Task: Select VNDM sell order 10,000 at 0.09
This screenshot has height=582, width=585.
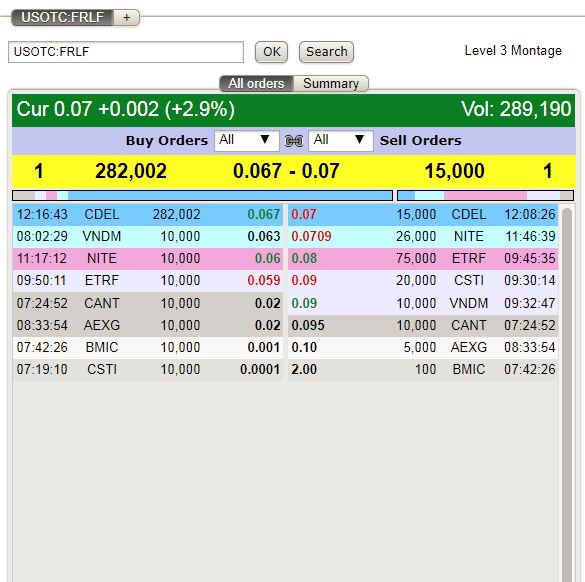Action: 423,303
